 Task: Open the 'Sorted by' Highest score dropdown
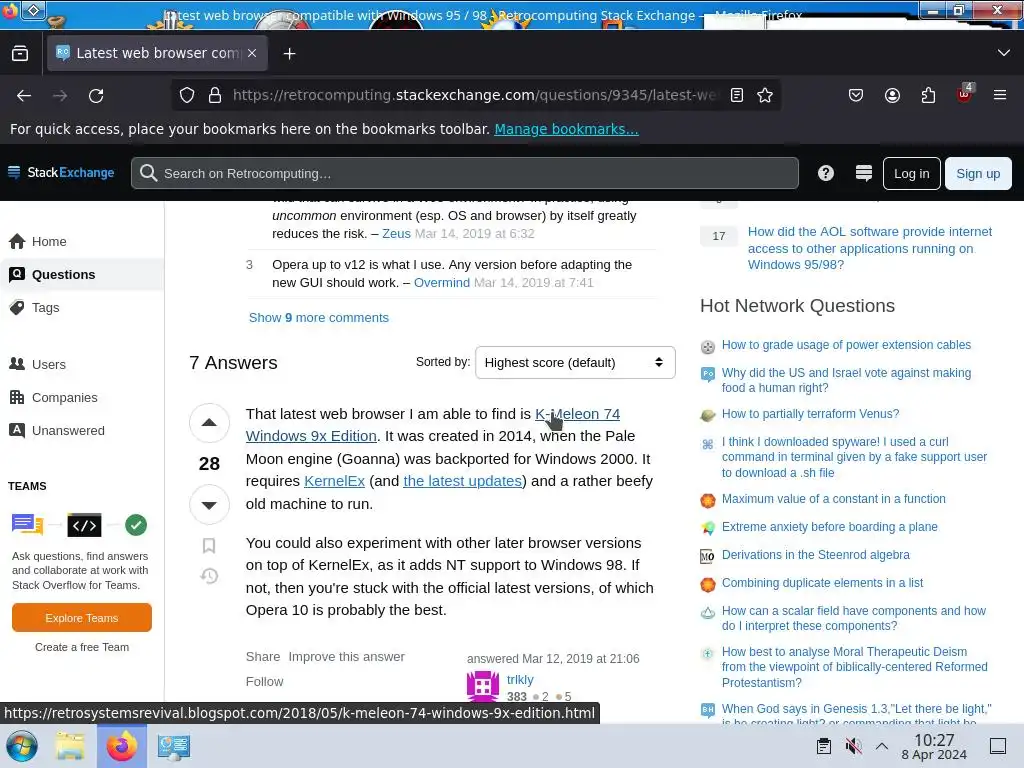point(575,362)
